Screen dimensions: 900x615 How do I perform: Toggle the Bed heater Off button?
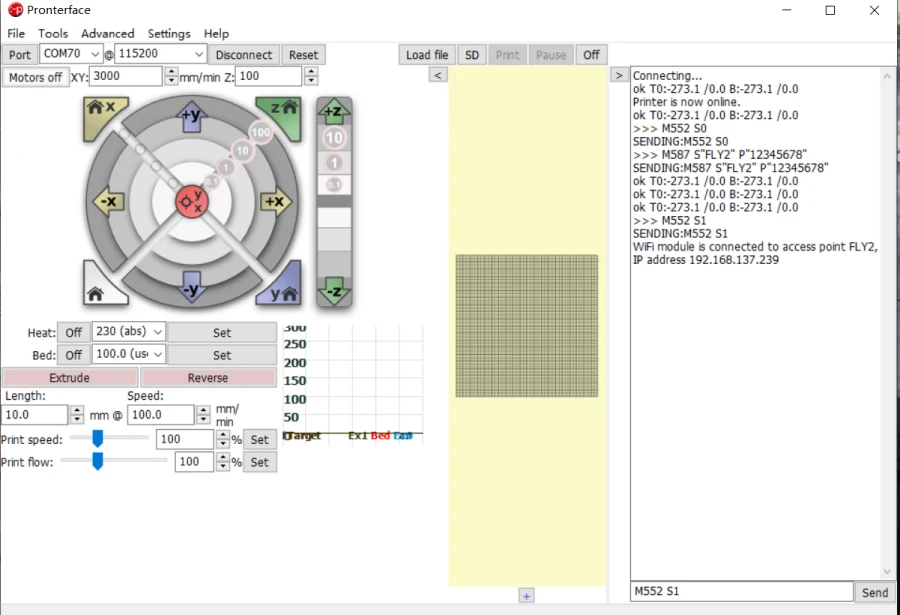tap(73, 355)
